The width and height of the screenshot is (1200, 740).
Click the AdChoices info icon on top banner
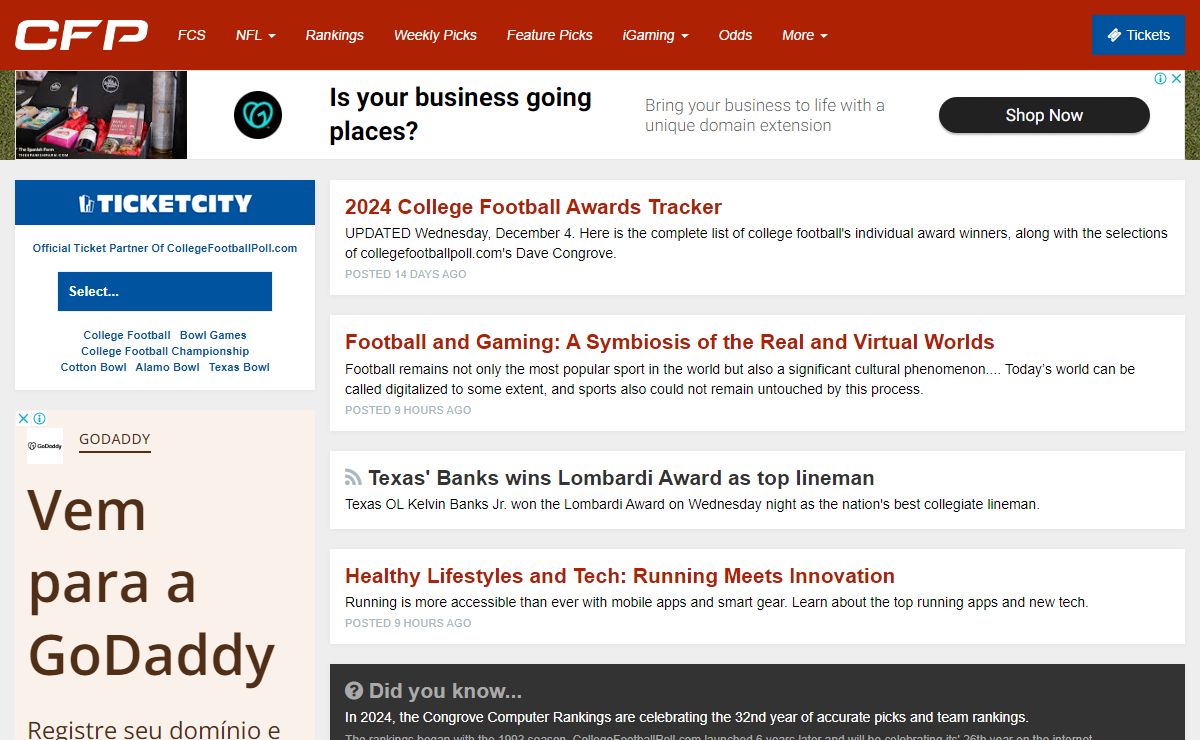point(1160,79)
